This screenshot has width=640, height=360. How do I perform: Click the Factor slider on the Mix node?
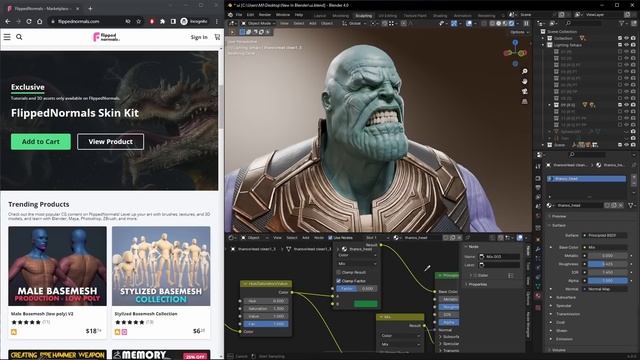(357, 289)
